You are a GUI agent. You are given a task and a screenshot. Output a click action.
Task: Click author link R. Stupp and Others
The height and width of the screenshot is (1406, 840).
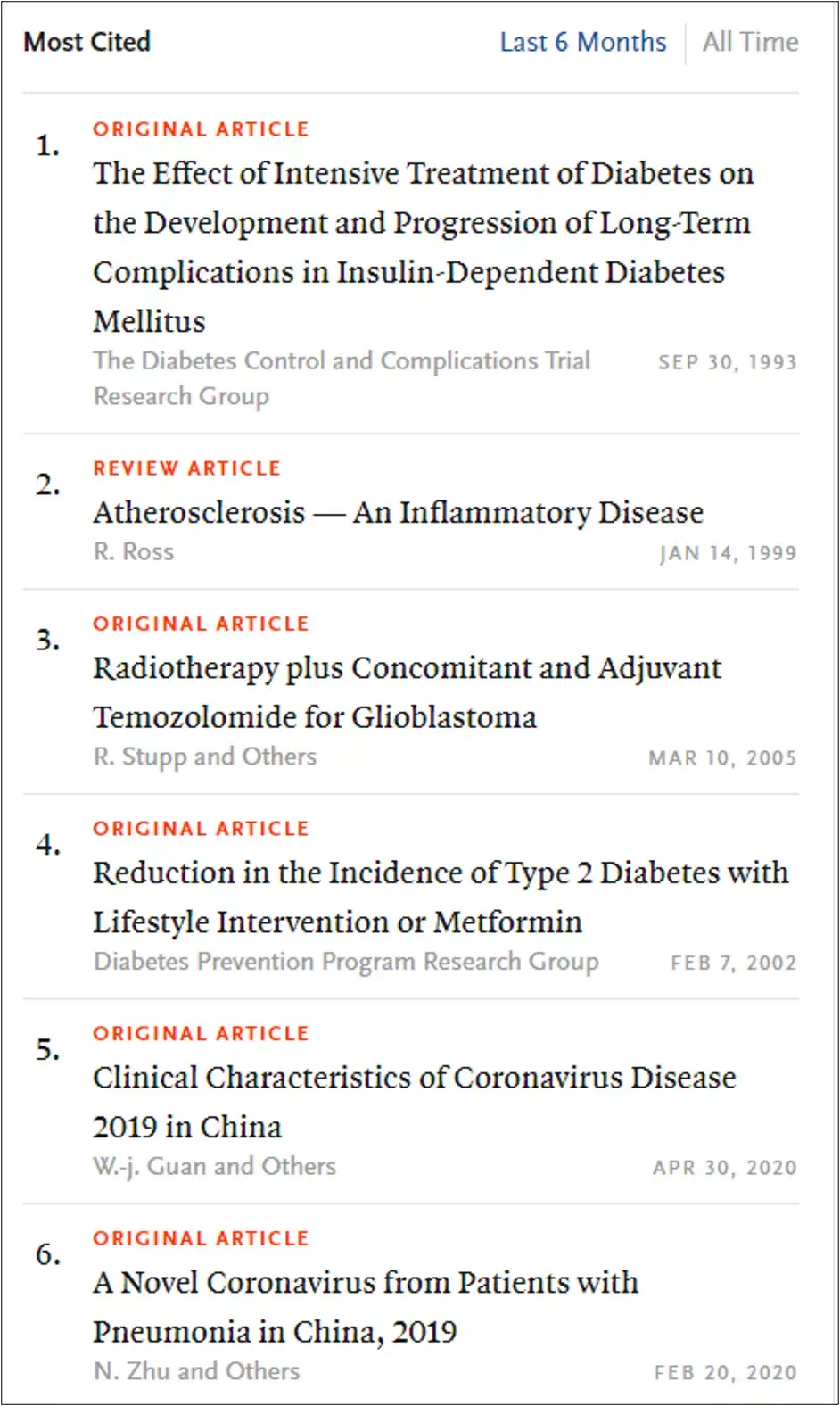coord(204,756)
